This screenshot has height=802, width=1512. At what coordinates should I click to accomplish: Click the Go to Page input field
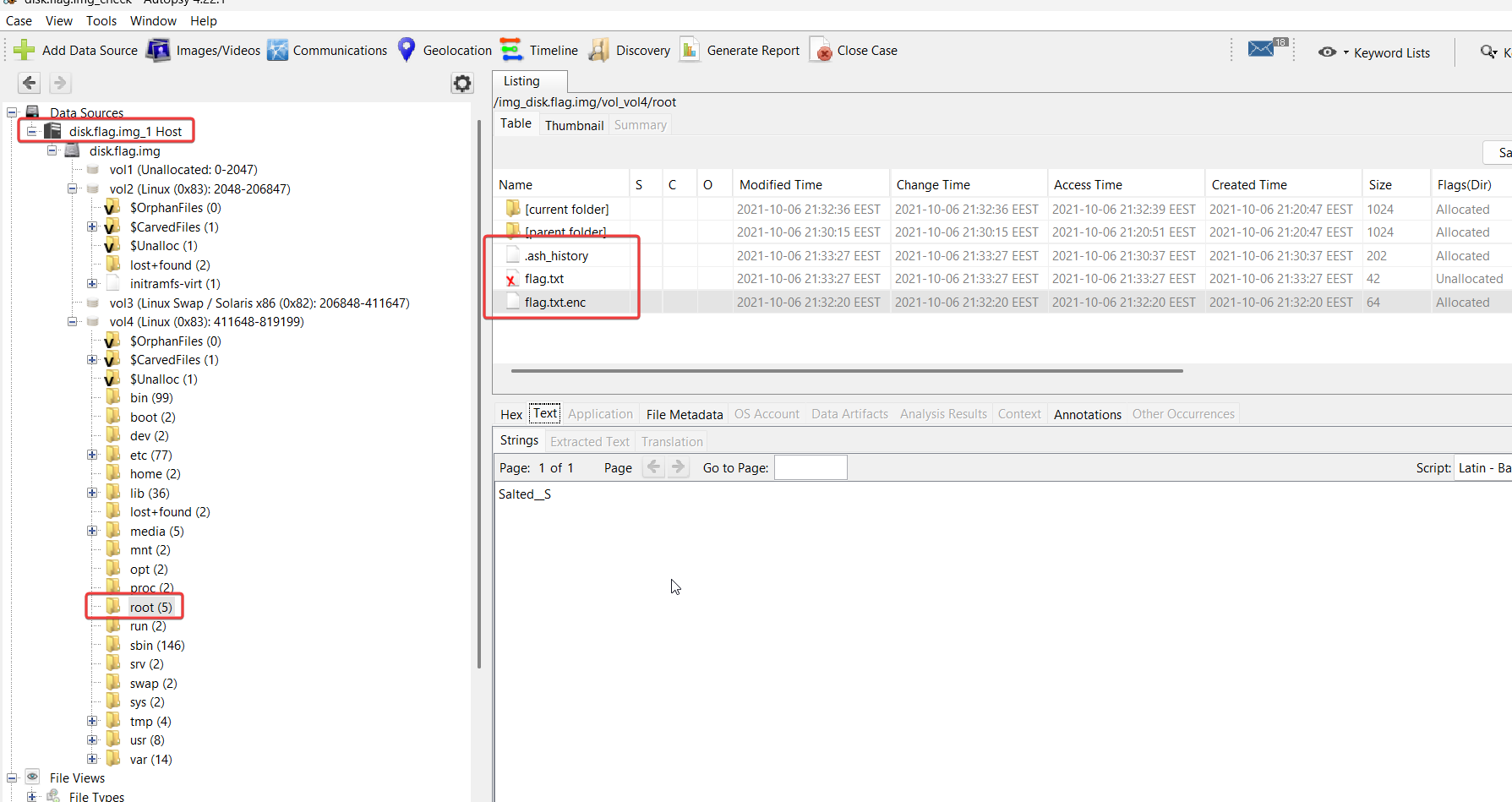pos(810,468)
